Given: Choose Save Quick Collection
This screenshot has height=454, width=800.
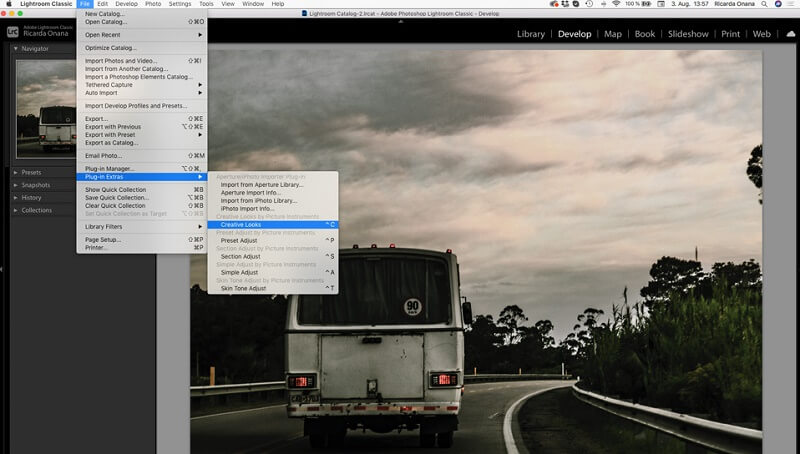Looking at the screenshot, I should coord(142,198).
